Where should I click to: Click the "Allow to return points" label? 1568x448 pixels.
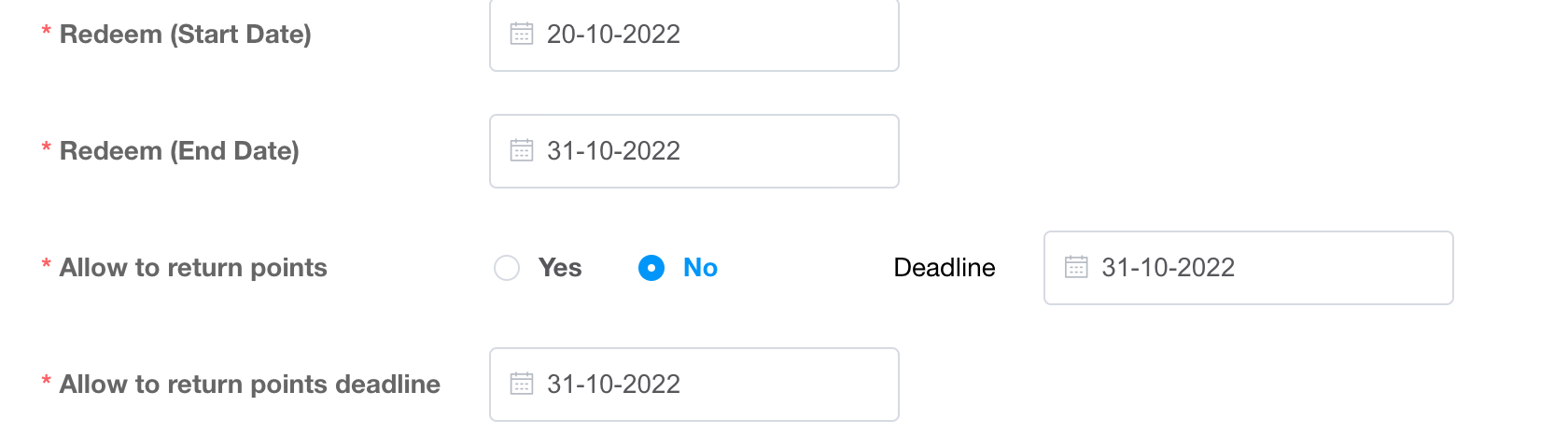tap(193, 268)
